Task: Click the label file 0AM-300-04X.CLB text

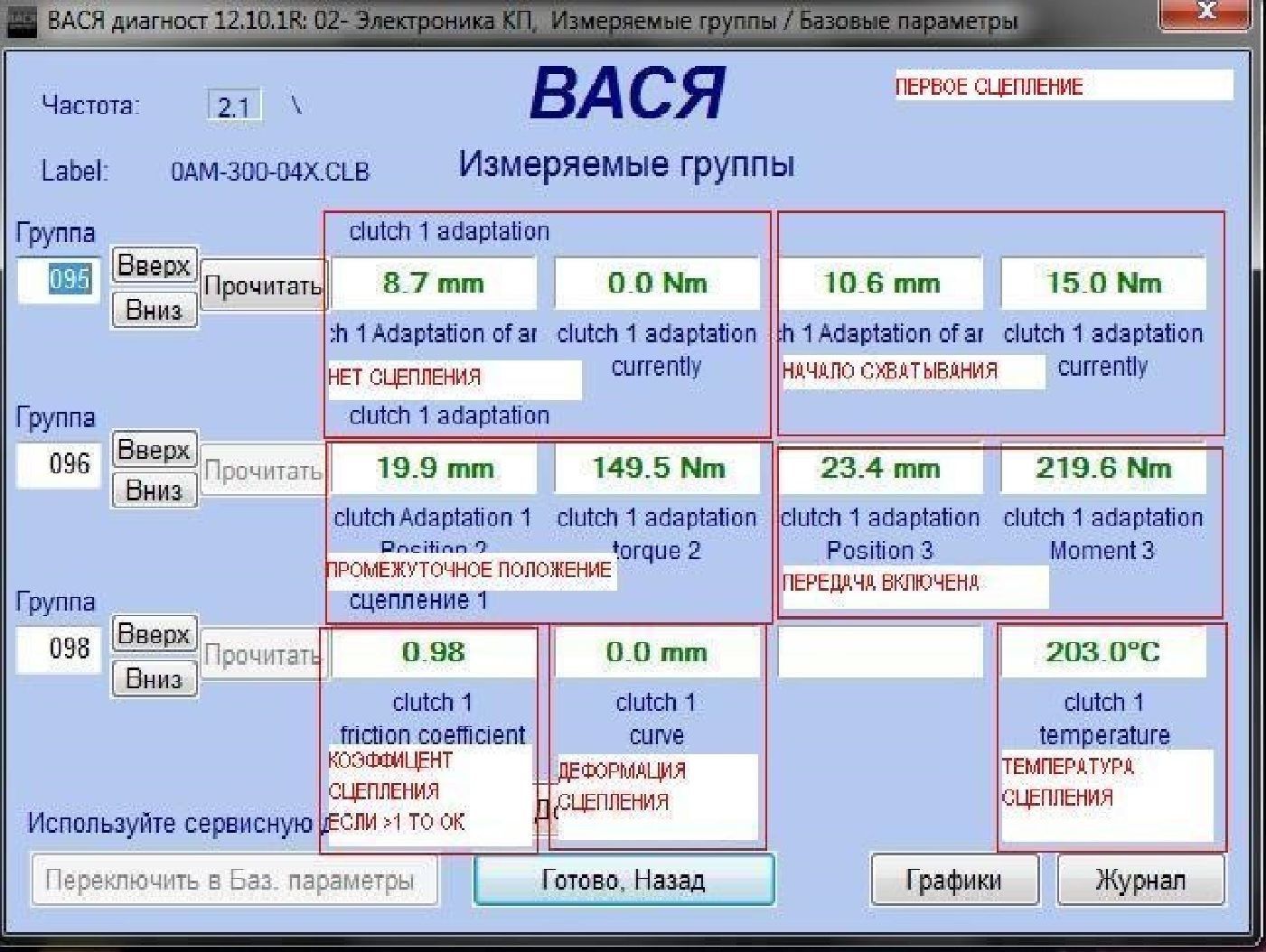Action: pyautogui.click(x=270, y=172)
